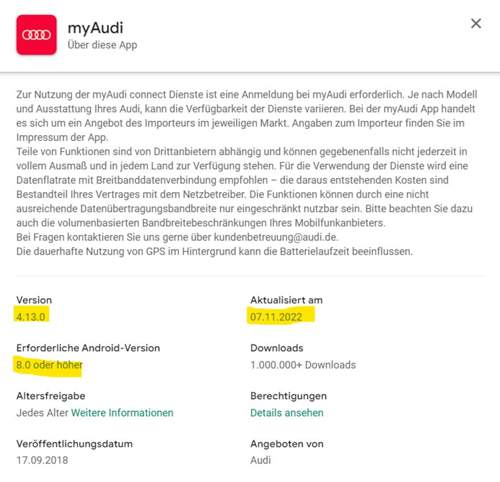Click the kundenbetreuung@audi.de email text
Viewport: 500px width, 482px height.
click(x=275, y=237)
